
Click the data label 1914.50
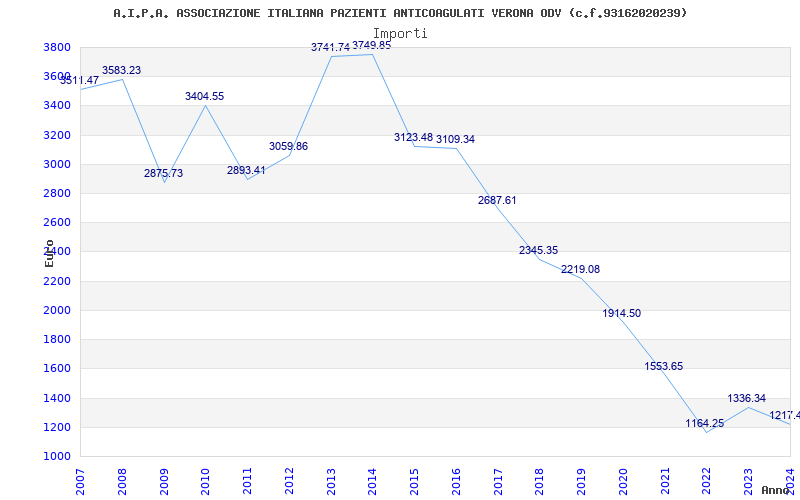[x=621, y=314]
